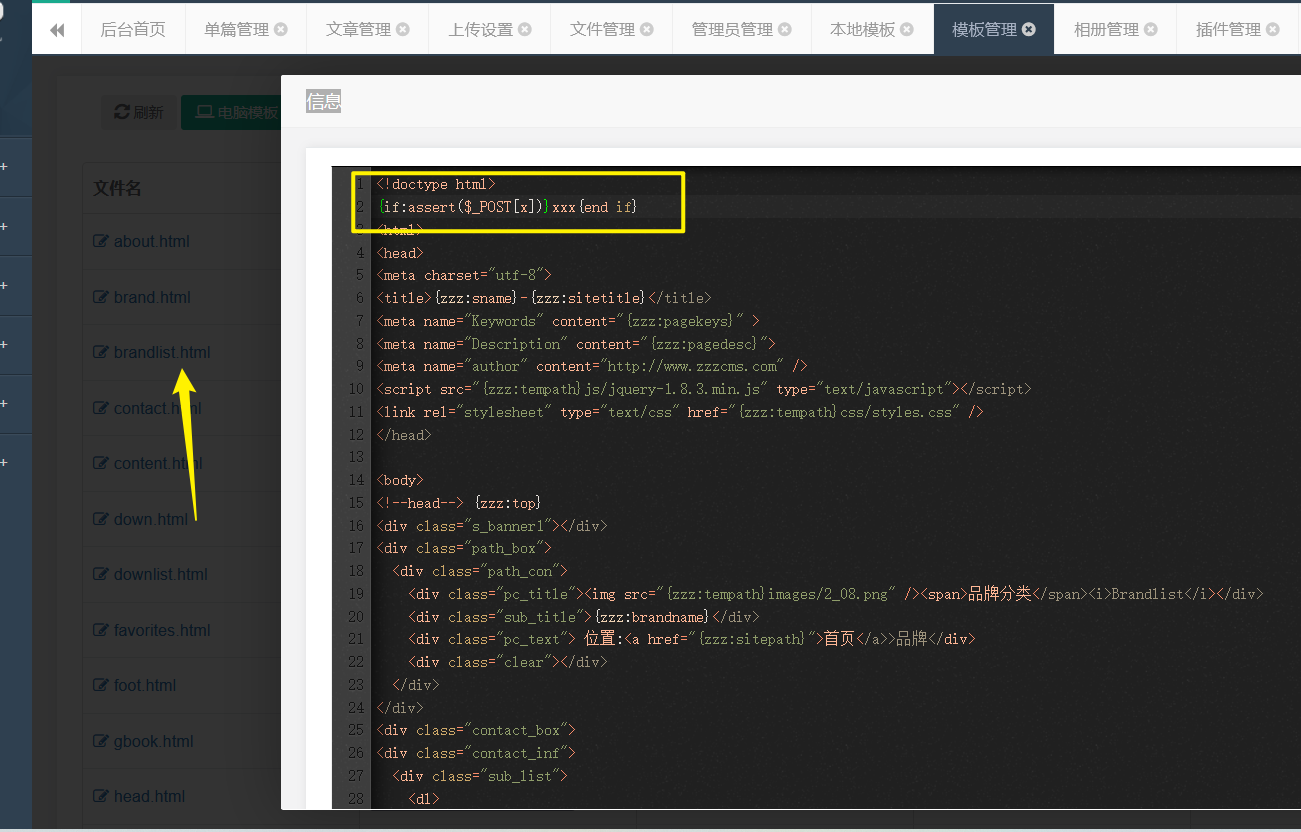1301x832 pixels.
Task: Expand the first sidebar plus item
Action: pyautogui.click(x=4, y=167)
